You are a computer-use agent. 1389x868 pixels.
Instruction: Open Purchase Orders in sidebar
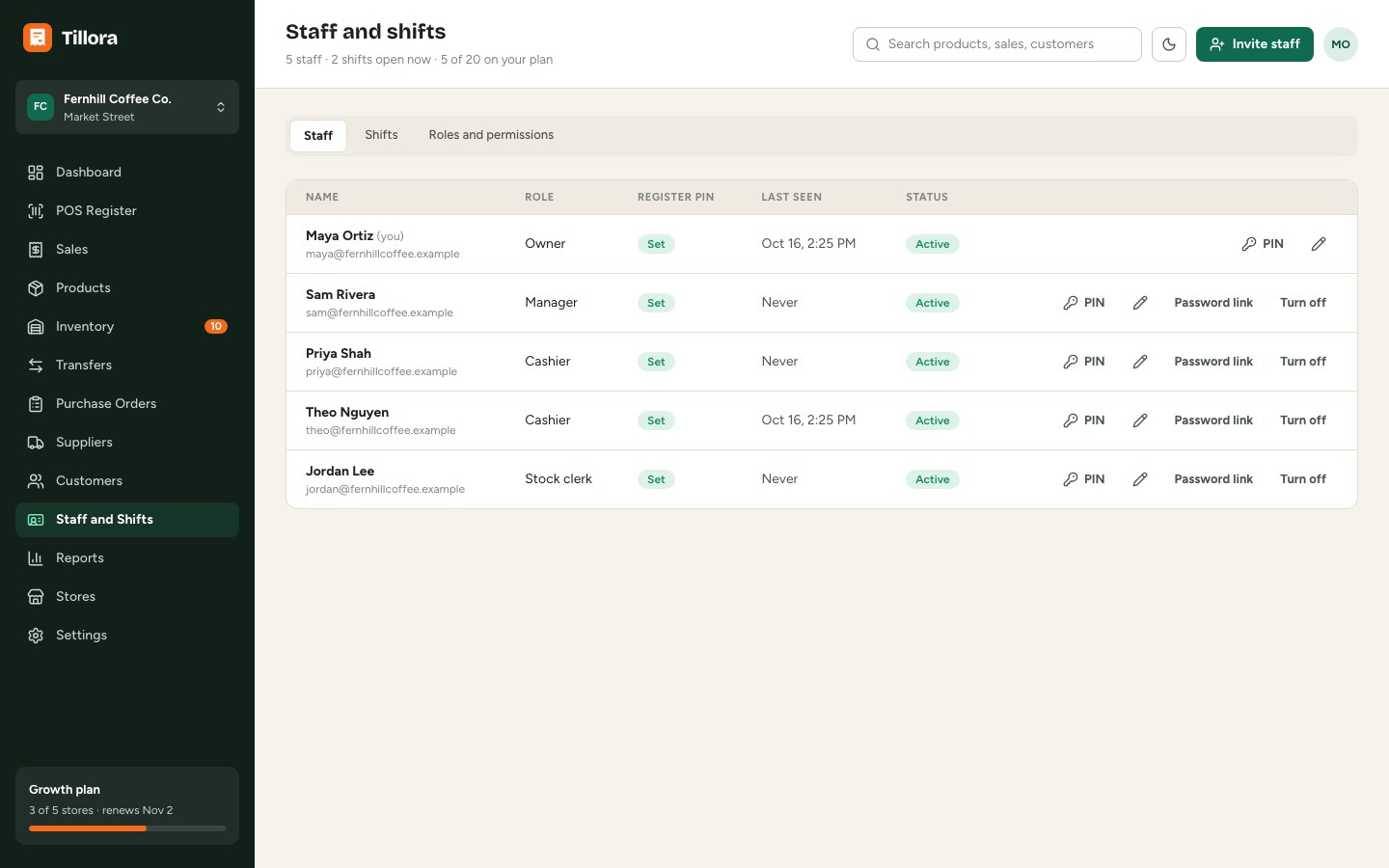click(x=127, y=404)
